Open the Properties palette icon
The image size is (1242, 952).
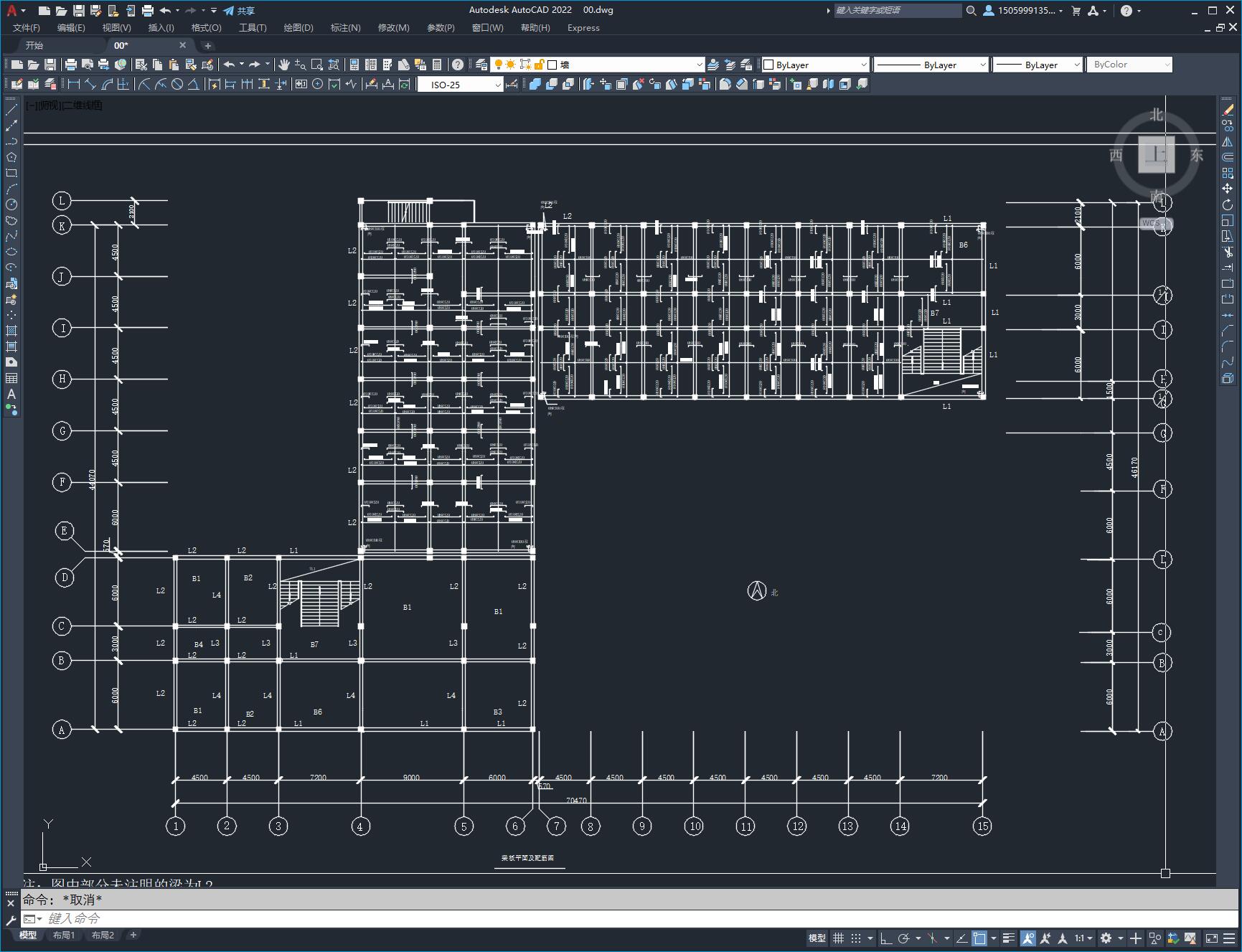pos(354,65)
